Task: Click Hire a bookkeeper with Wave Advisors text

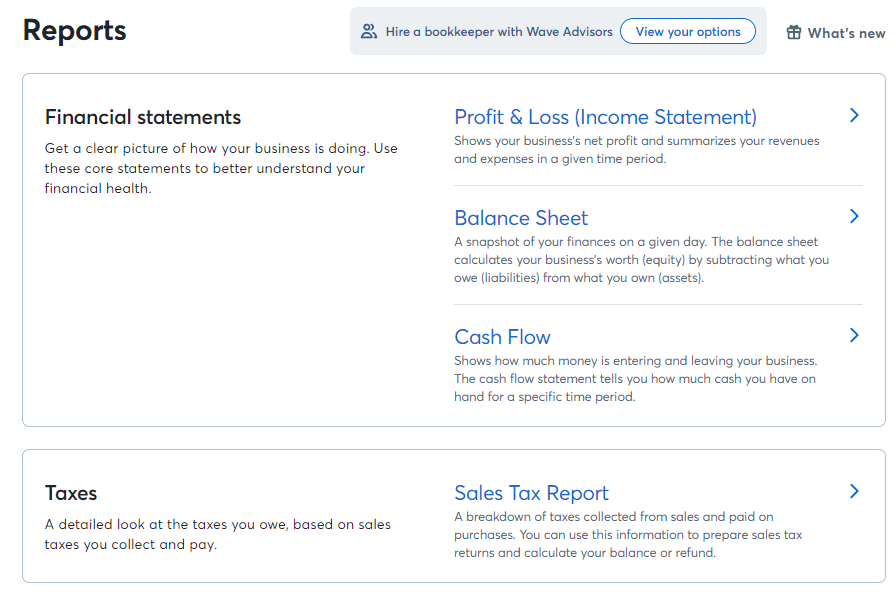Action: point(499,32)
